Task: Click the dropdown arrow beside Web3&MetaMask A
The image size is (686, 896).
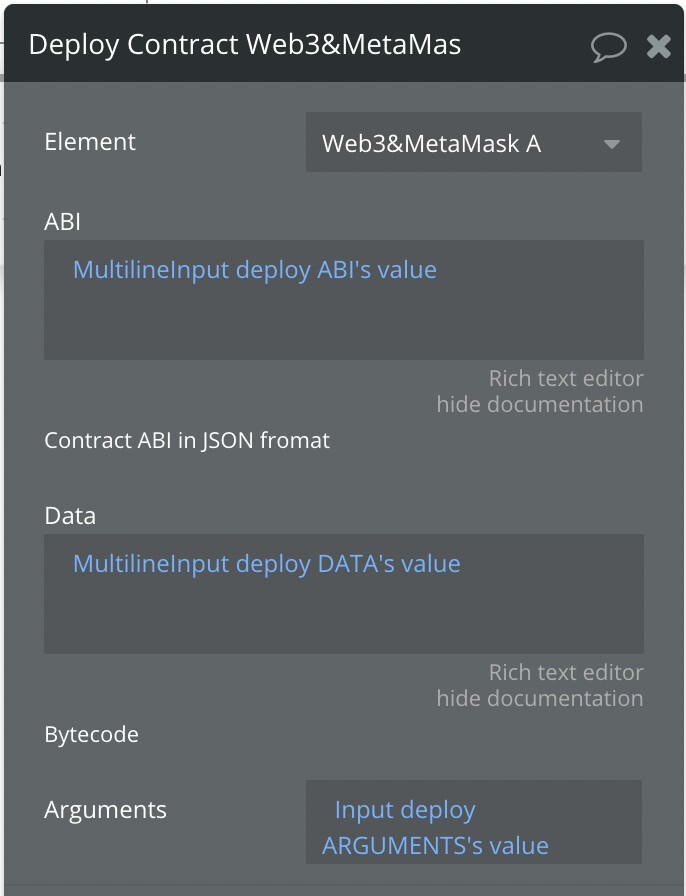Action: tap(612, 144)
